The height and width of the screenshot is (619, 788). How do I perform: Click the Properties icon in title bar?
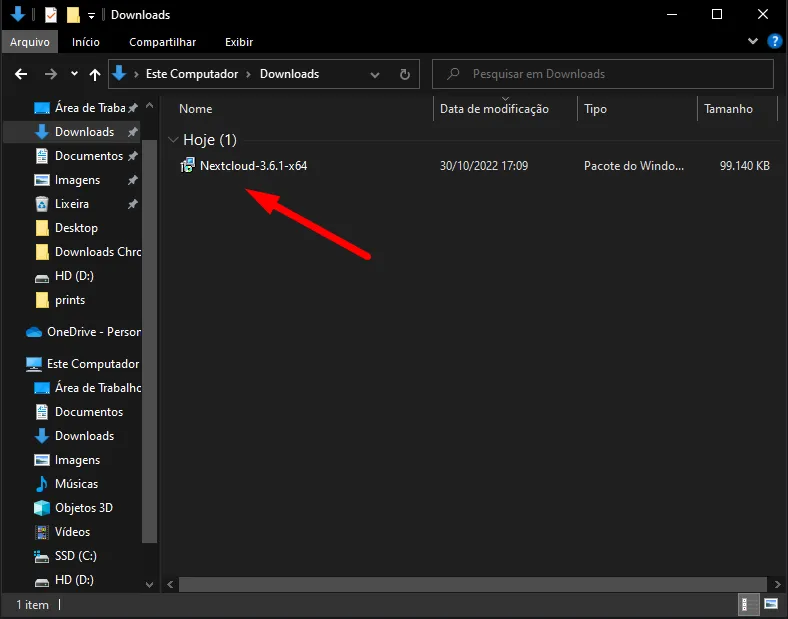click(x=51, y=15)
